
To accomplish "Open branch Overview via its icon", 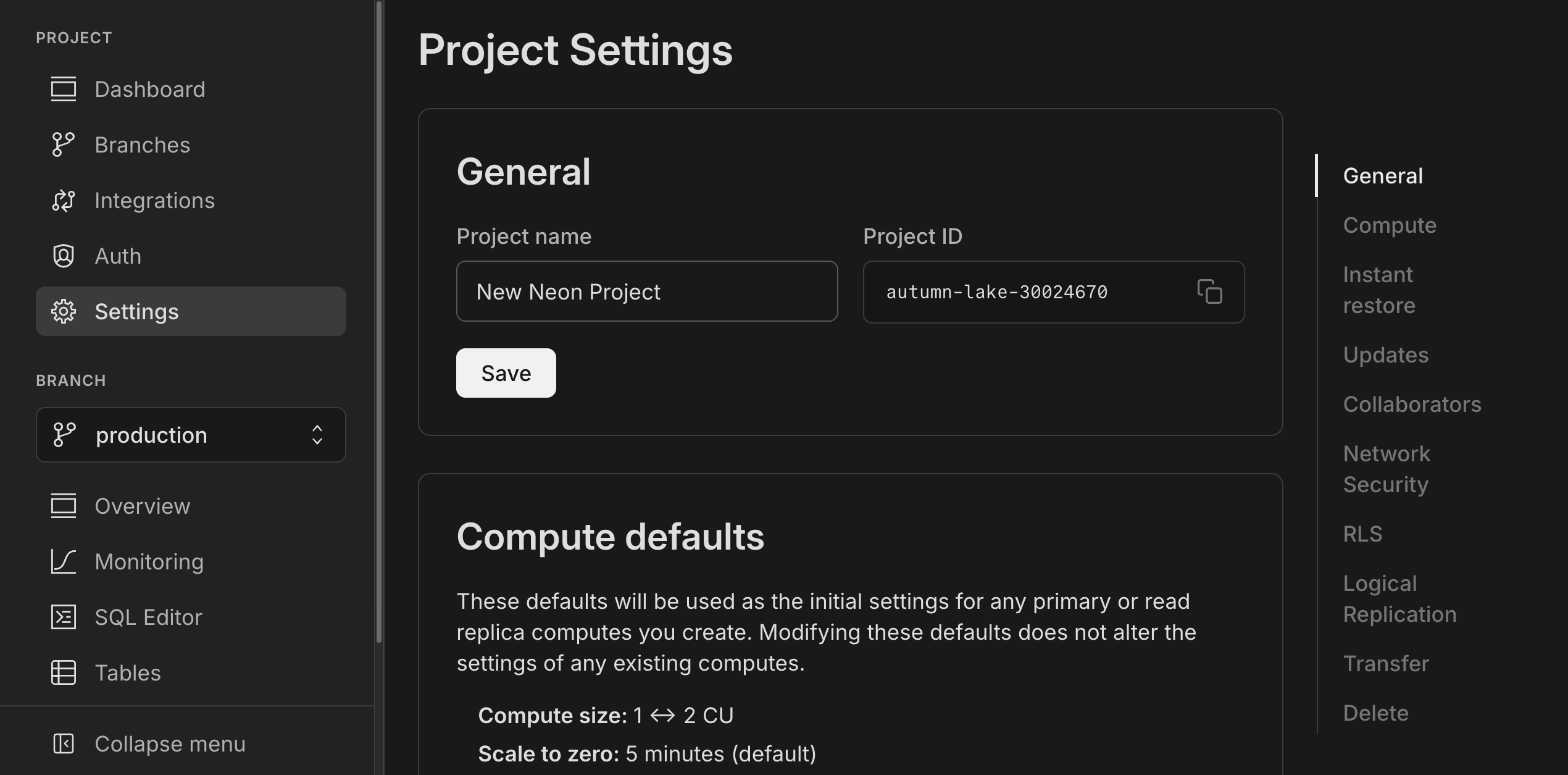I will (64, 506).
